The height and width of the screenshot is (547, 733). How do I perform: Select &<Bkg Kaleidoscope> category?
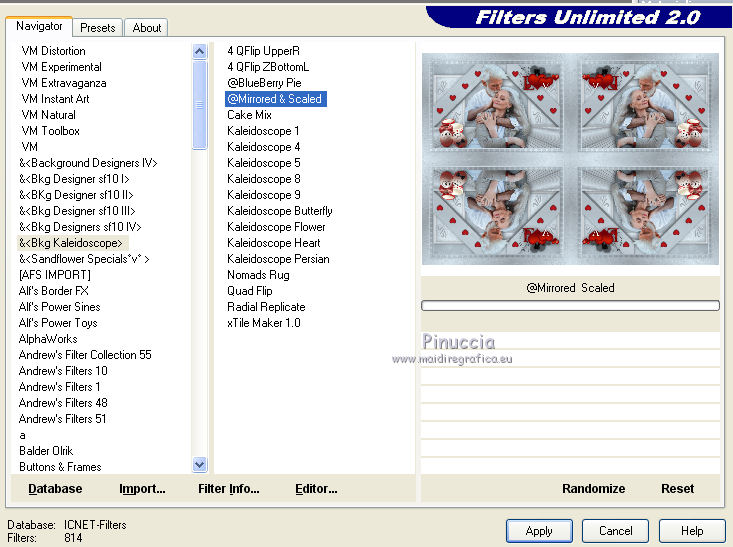click(71, 243)
